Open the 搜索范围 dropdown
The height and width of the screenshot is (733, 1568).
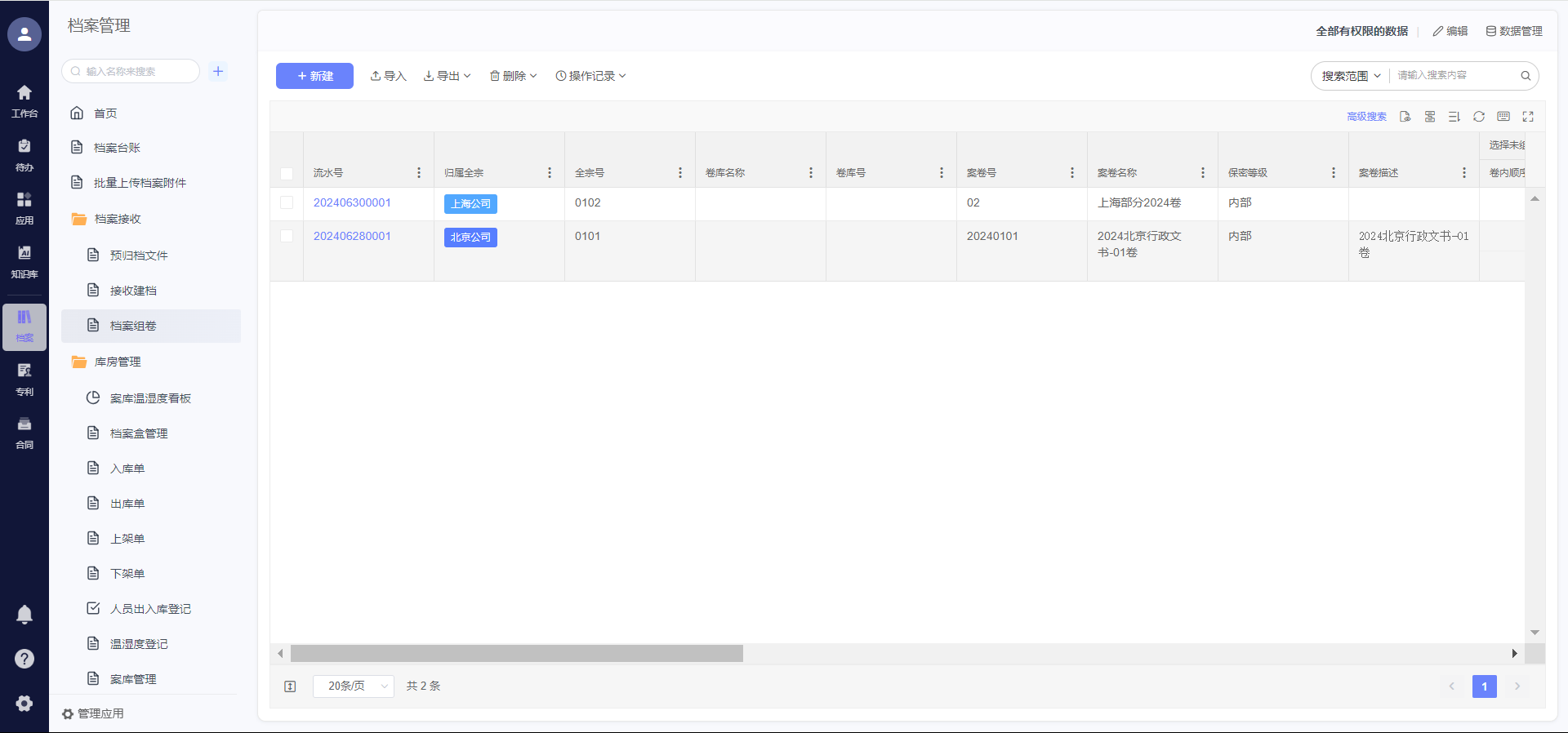[1351, 76]
